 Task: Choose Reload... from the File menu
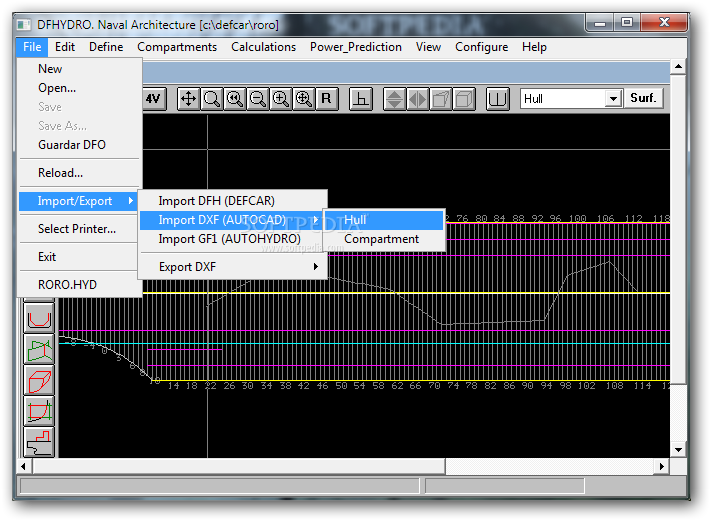click(78, 173)
